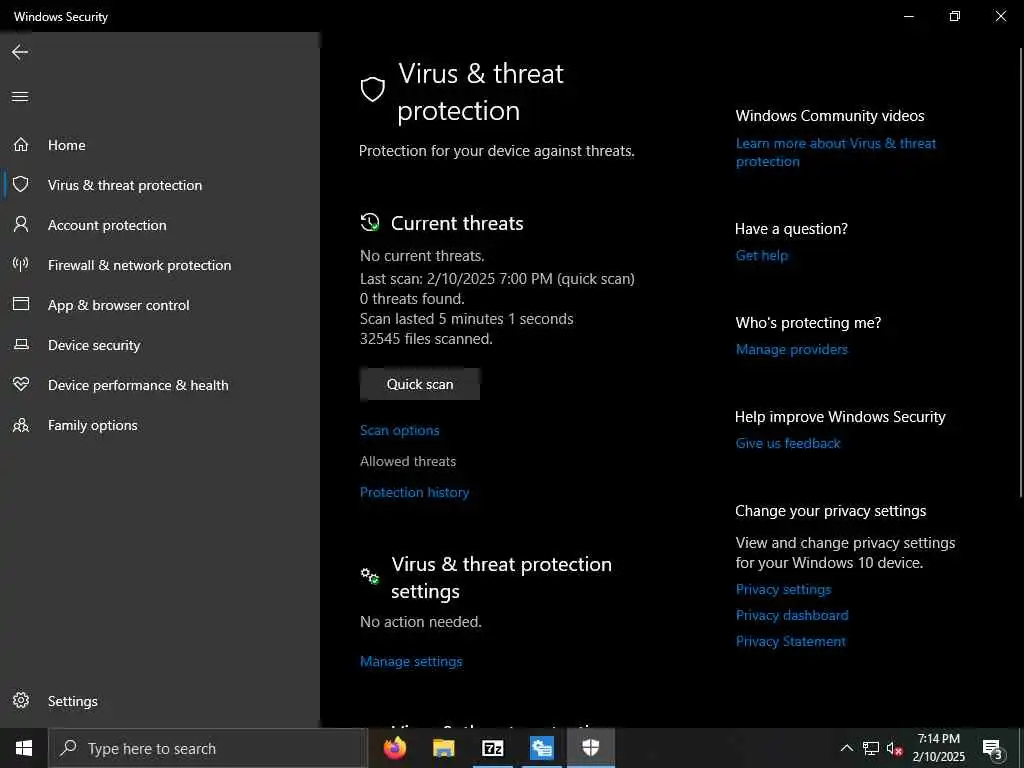Click the taskbar search box

(208, 748)
